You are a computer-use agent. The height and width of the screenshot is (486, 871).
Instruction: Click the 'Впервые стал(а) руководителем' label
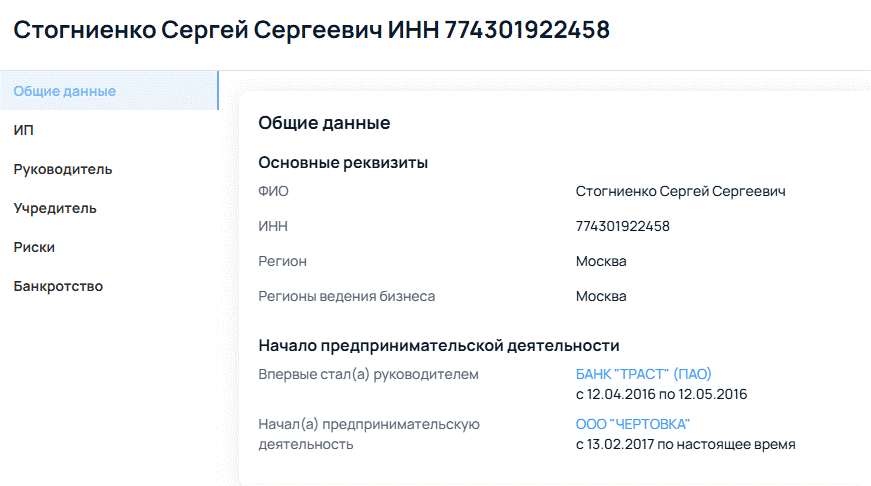(x=368, y=374)
